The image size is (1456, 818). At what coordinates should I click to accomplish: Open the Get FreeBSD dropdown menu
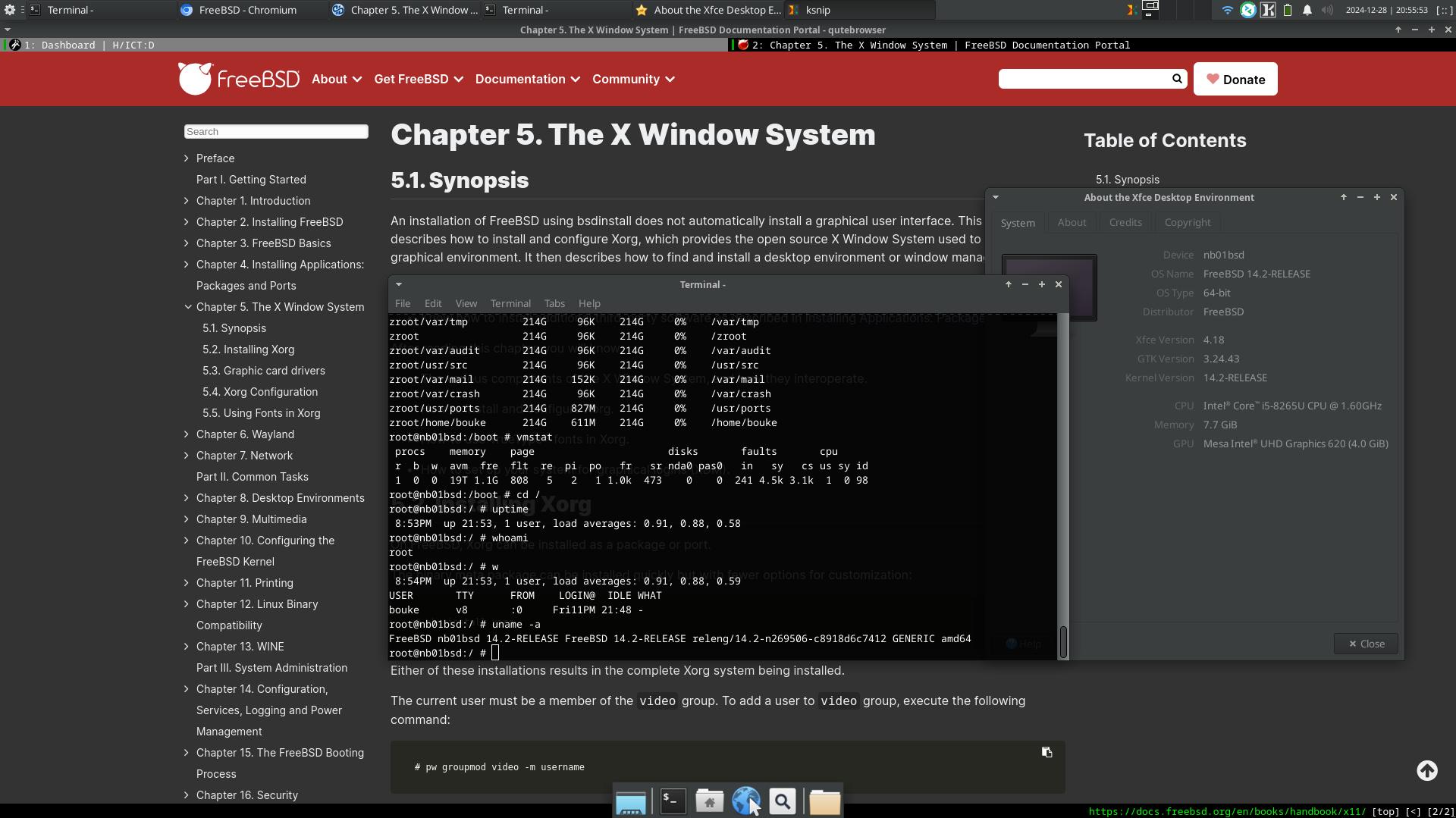419,79
